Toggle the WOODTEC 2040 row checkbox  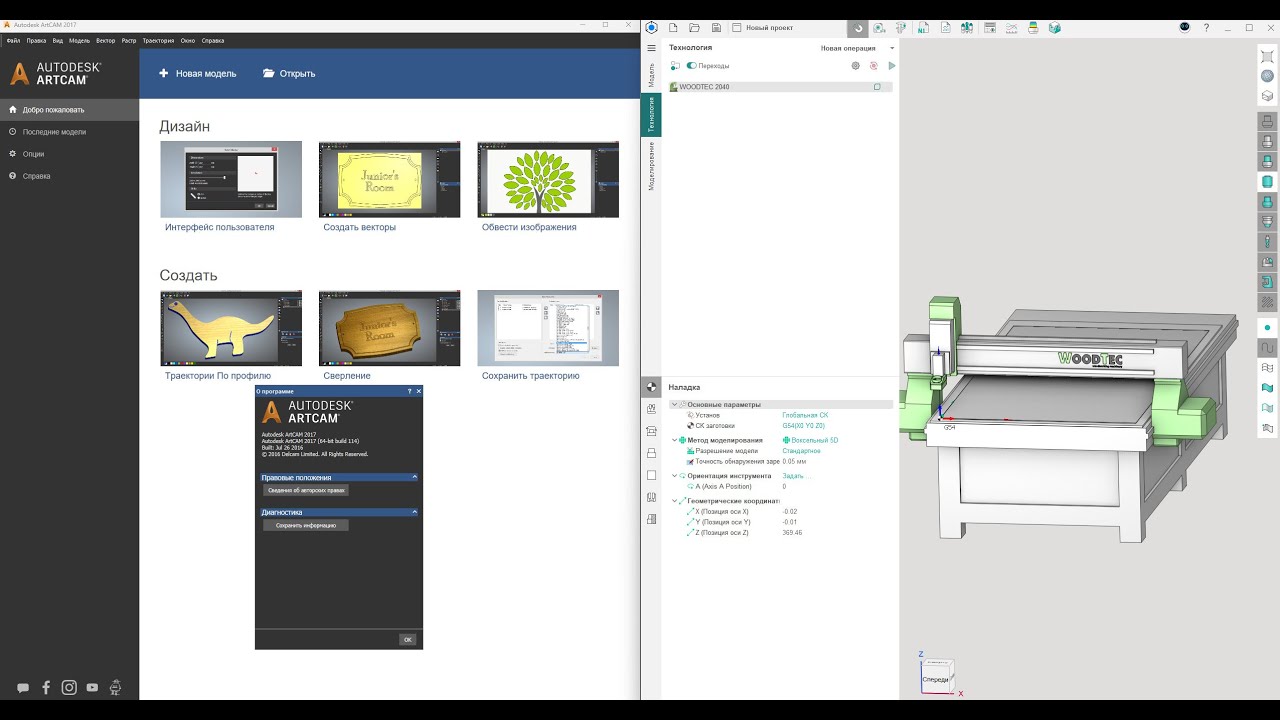coord(877,87)
